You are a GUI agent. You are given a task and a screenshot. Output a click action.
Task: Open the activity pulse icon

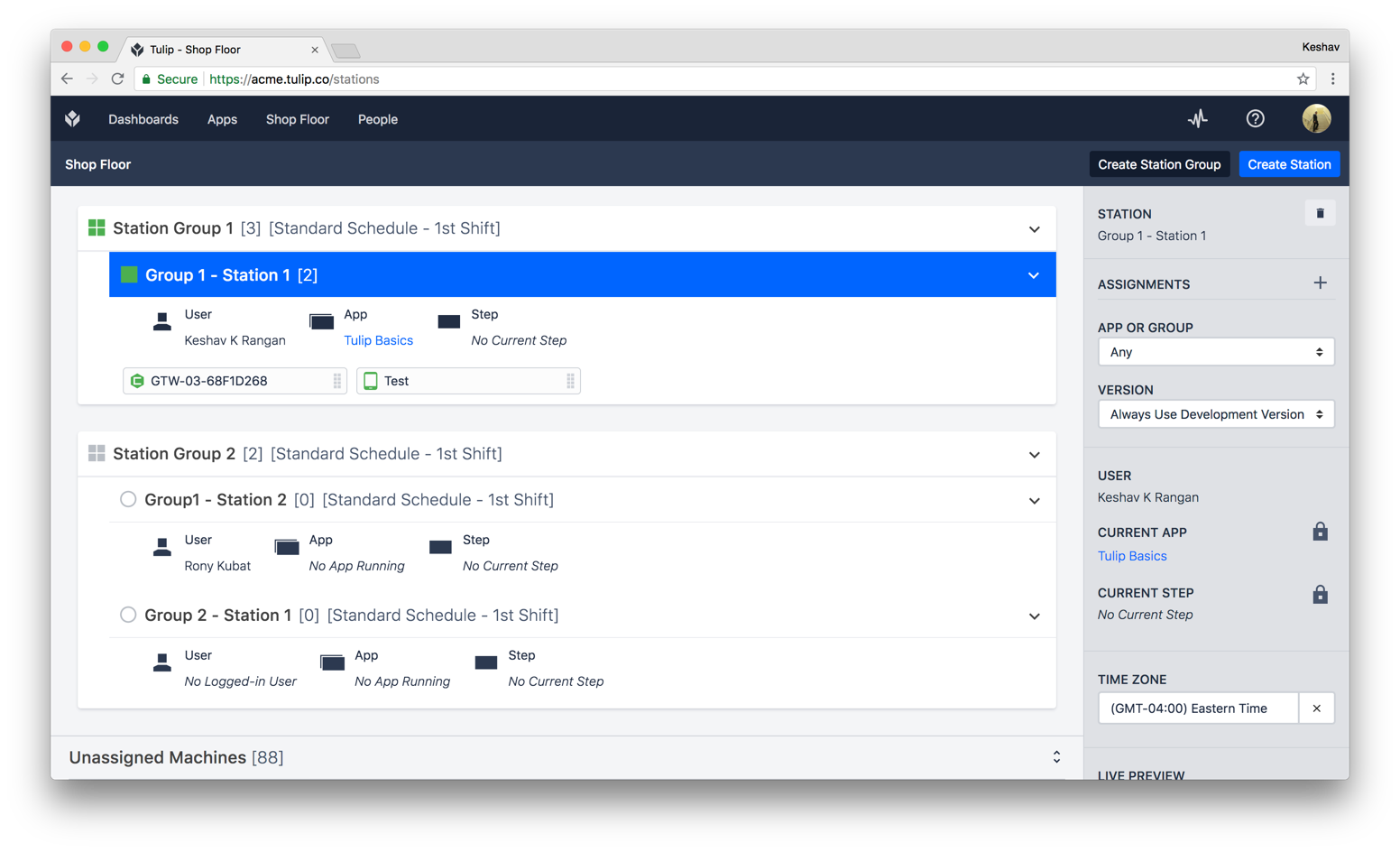[1197, 118]
